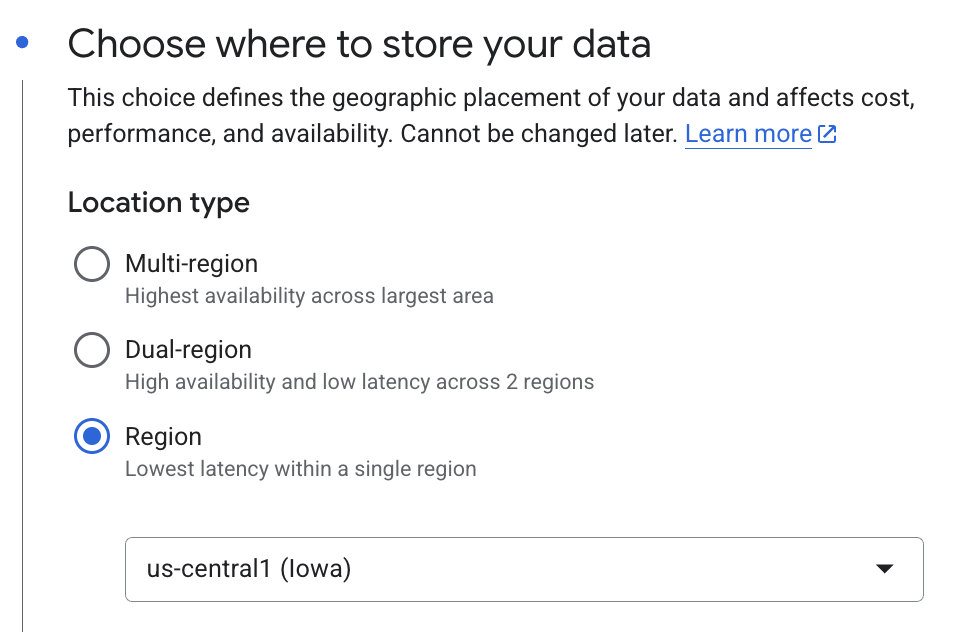980x632 pixels.
Task: Click the us-central1 (Iowa) text value
Action: pyautogui.click(x=249, y=569)
